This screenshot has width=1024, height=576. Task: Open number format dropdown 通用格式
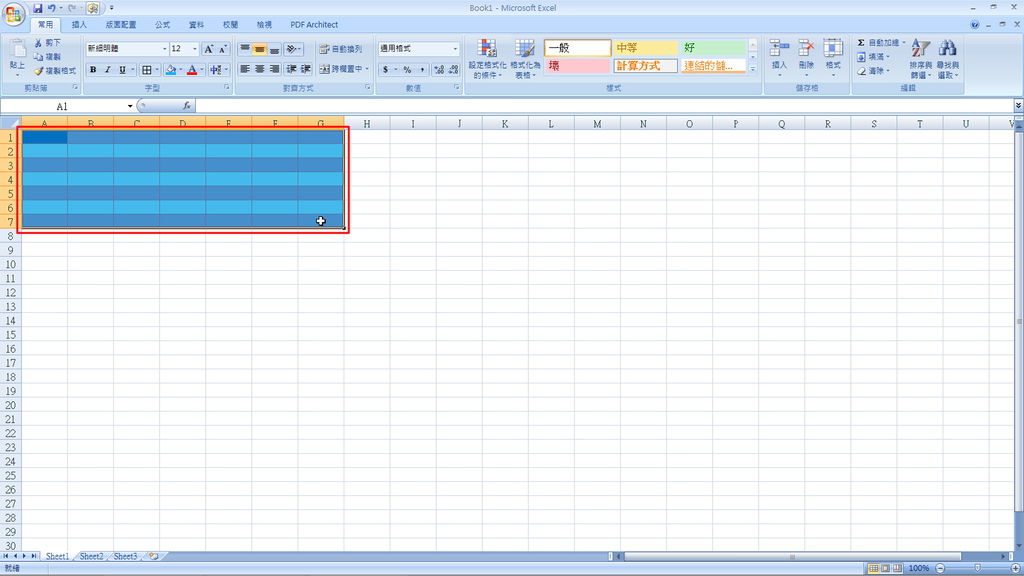pyautogui.click(x=455, y=49)
